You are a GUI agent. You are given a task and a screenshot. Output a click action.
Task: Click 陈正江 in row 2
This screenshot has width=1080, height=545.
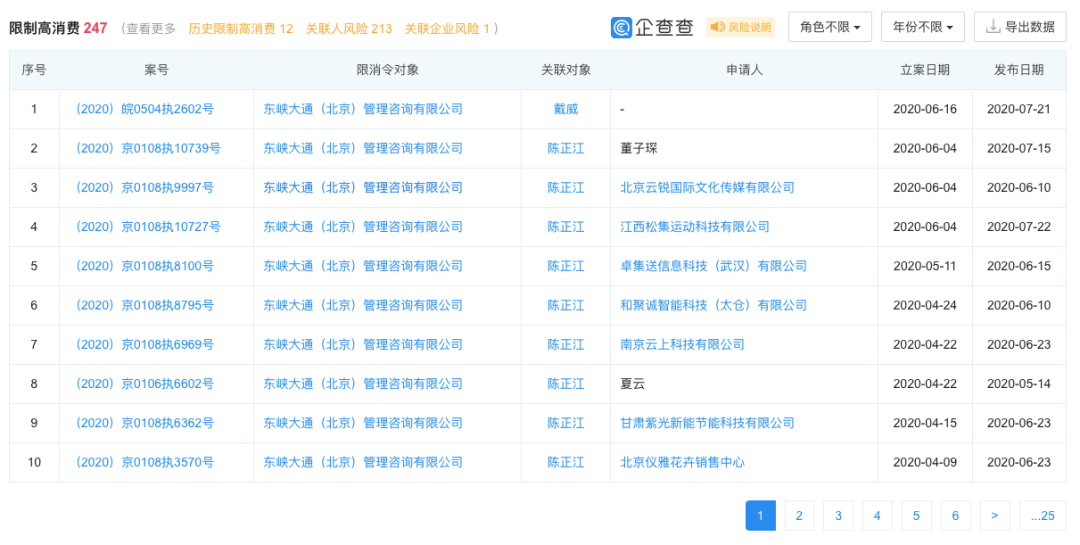click(565, 148)
